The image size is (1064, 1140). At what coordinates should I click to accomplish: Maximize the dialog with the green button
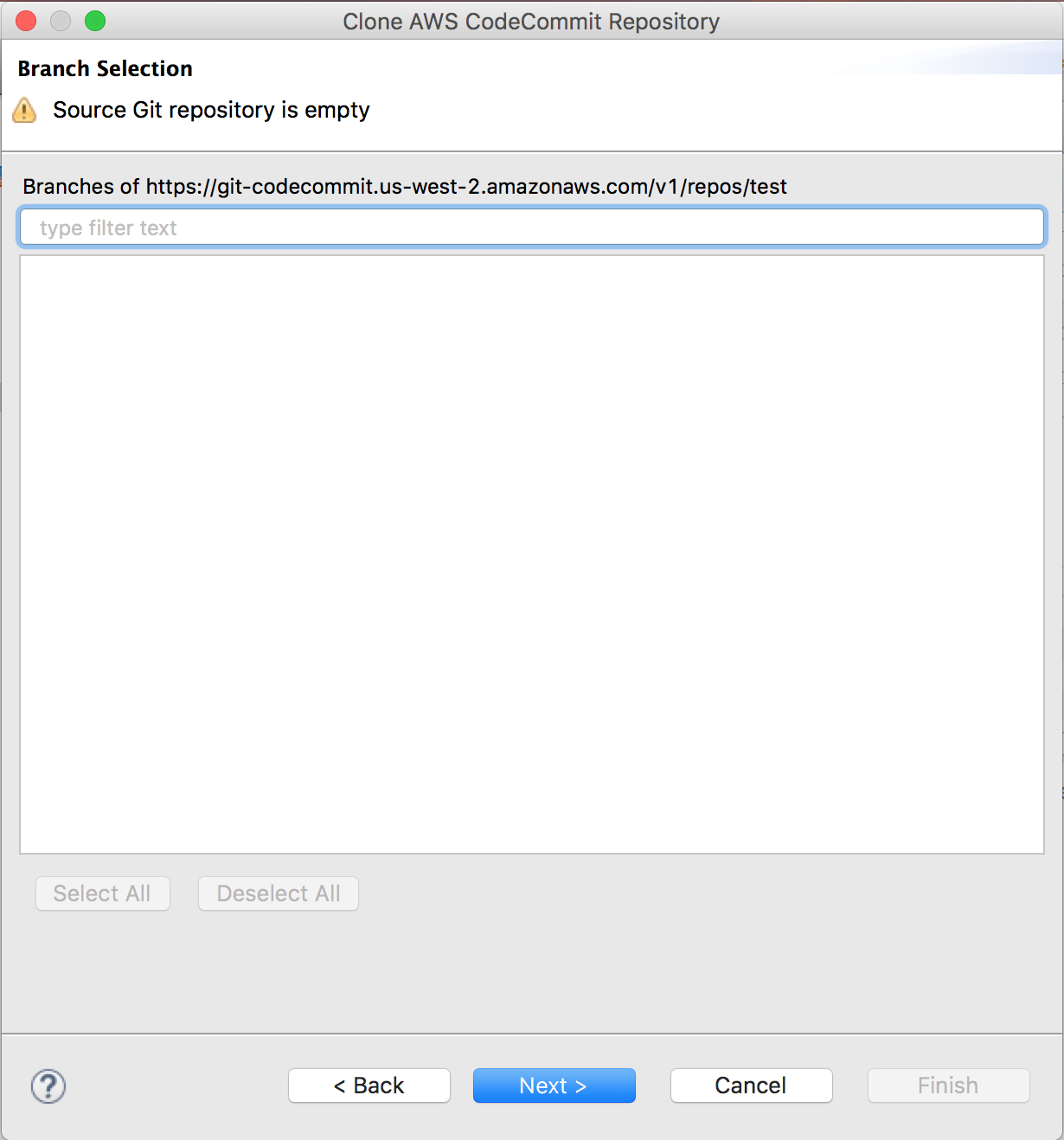[95, 21]
